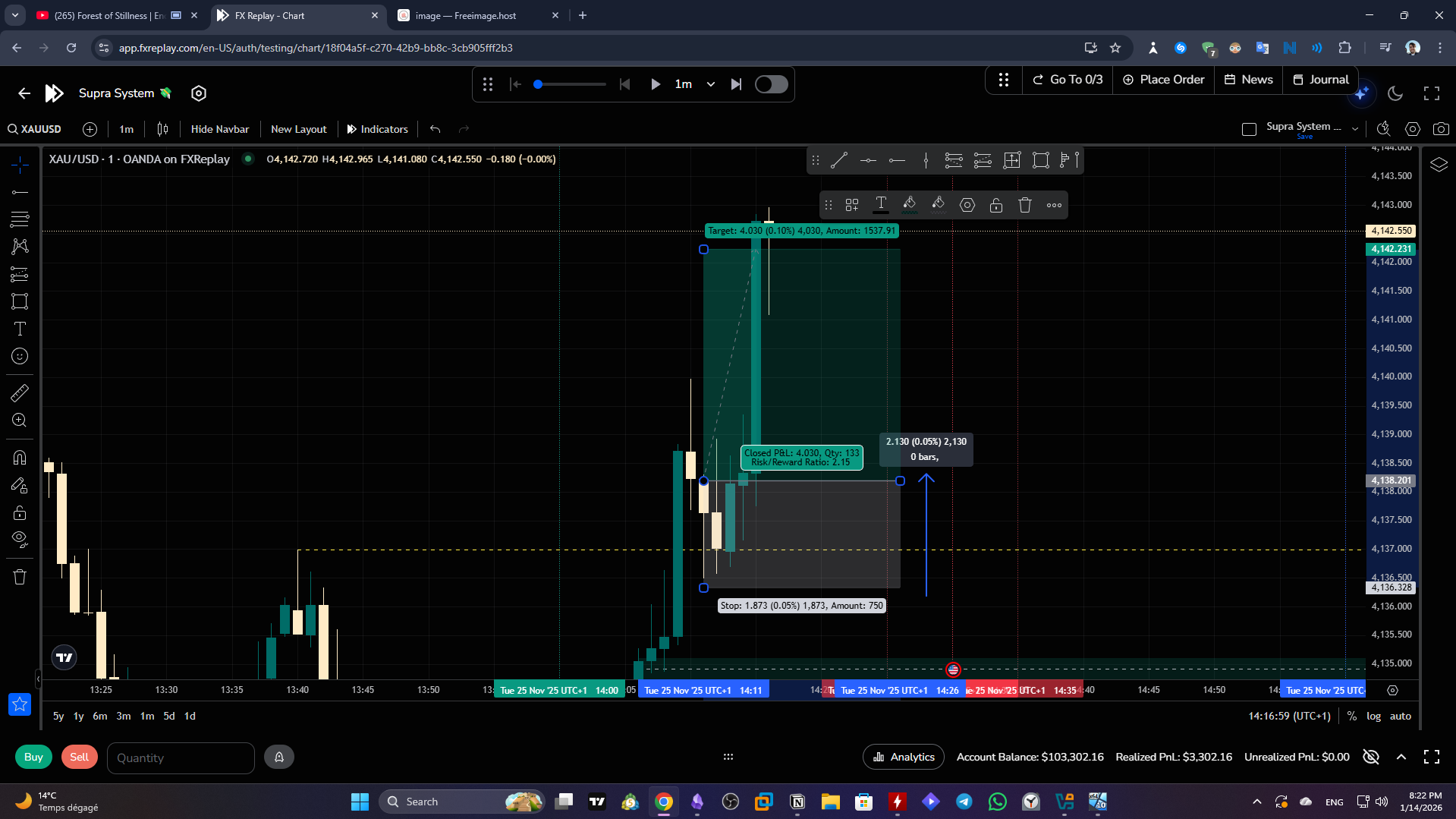
Task: Open the News tab
Action: [1249, 80]
